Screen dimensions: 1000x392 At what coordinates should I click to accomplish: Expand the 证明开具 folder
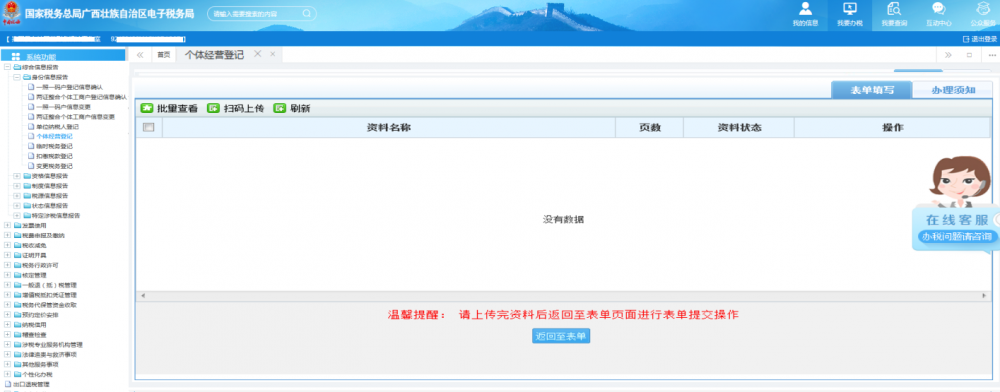pyautogui.click(x=7, y=255)
